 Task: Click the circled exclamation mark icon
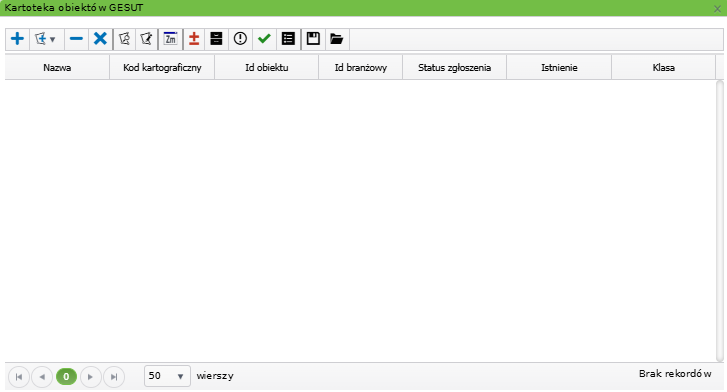240,39
